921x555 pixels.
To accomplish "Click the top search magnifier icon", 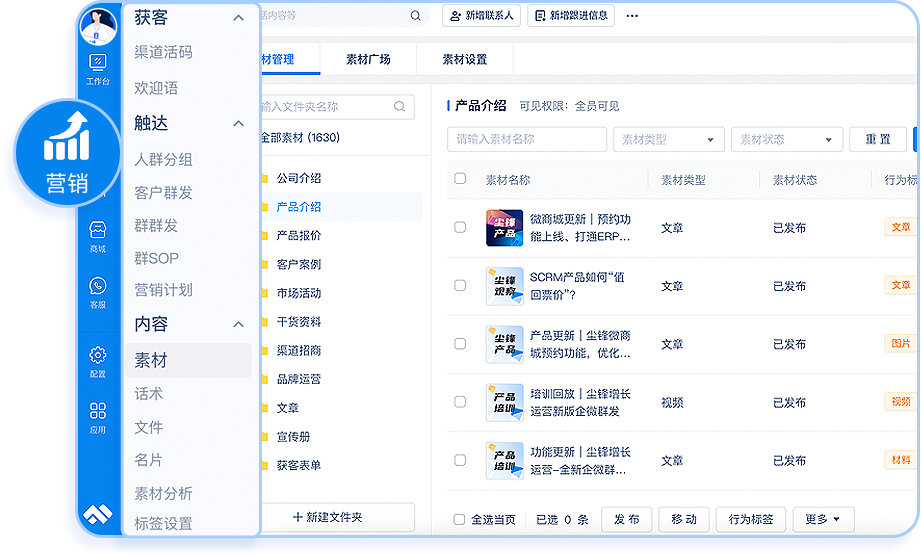I will click(x=415, y=16).
